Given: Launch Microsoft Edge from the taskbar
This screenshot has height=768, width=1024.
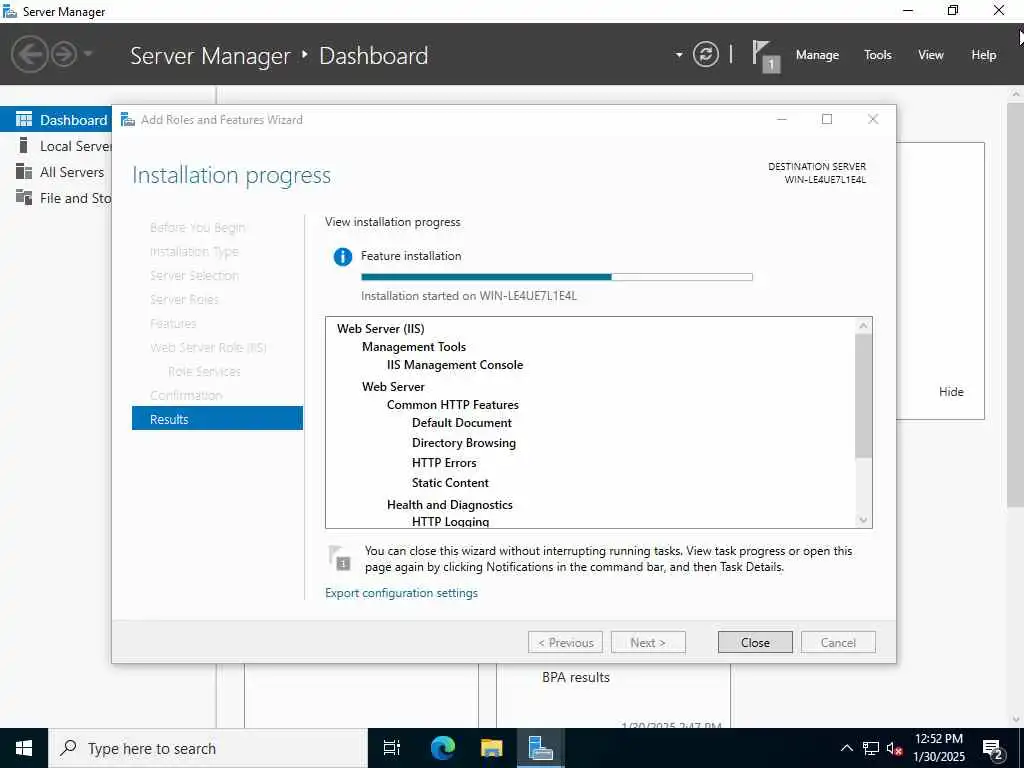Looking at the screenshot, I should pos(442,748).
